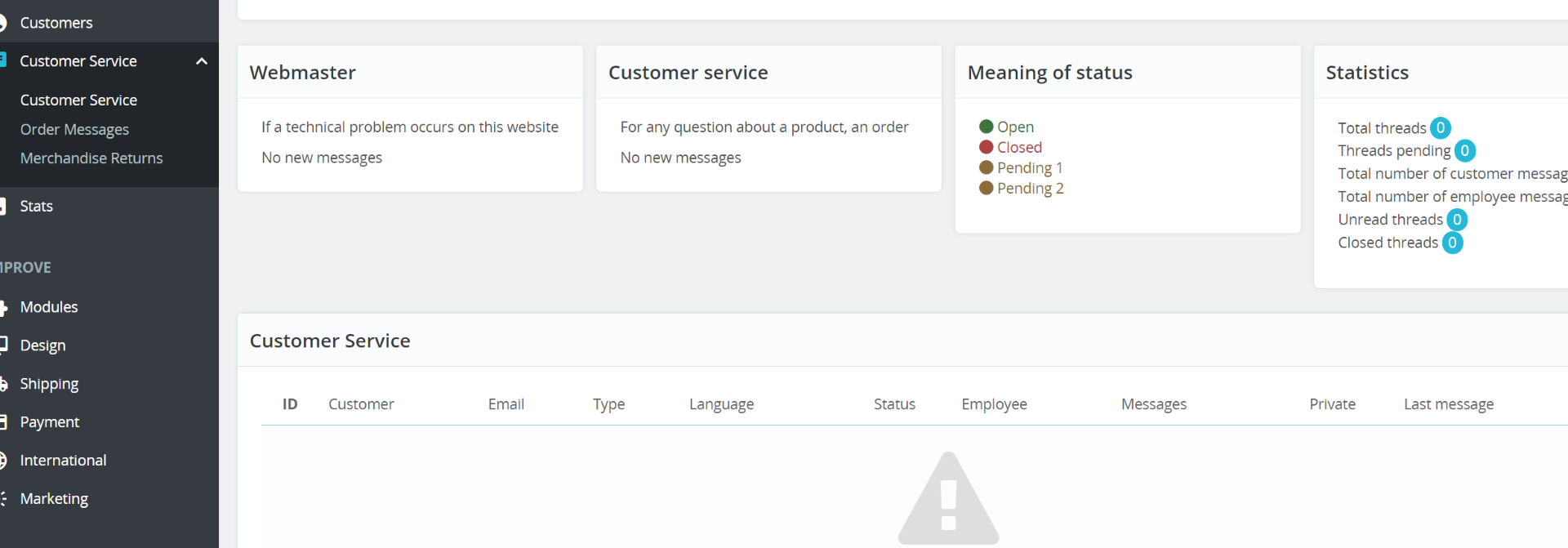Click the Total threads count badge
Screen dimensions: 1568x548
tap(1440, 128)
